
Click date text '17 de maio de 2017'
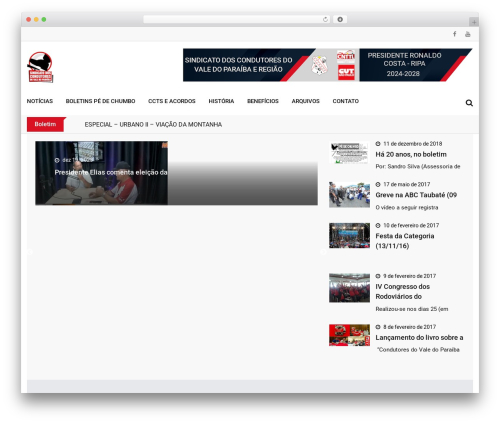click(407, 184)
